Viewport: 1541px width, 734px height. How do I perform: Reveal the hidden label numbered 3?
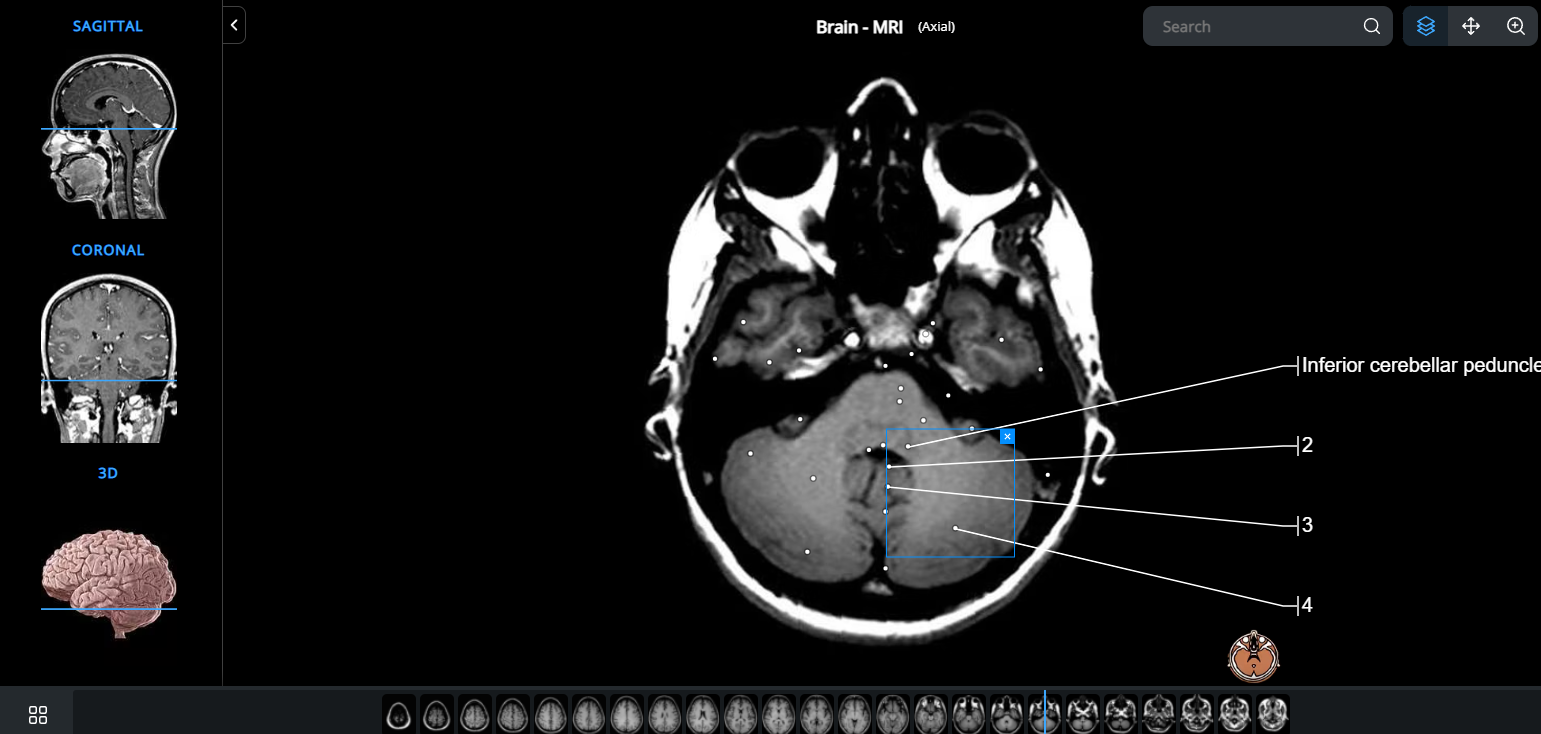(1307, 524)
